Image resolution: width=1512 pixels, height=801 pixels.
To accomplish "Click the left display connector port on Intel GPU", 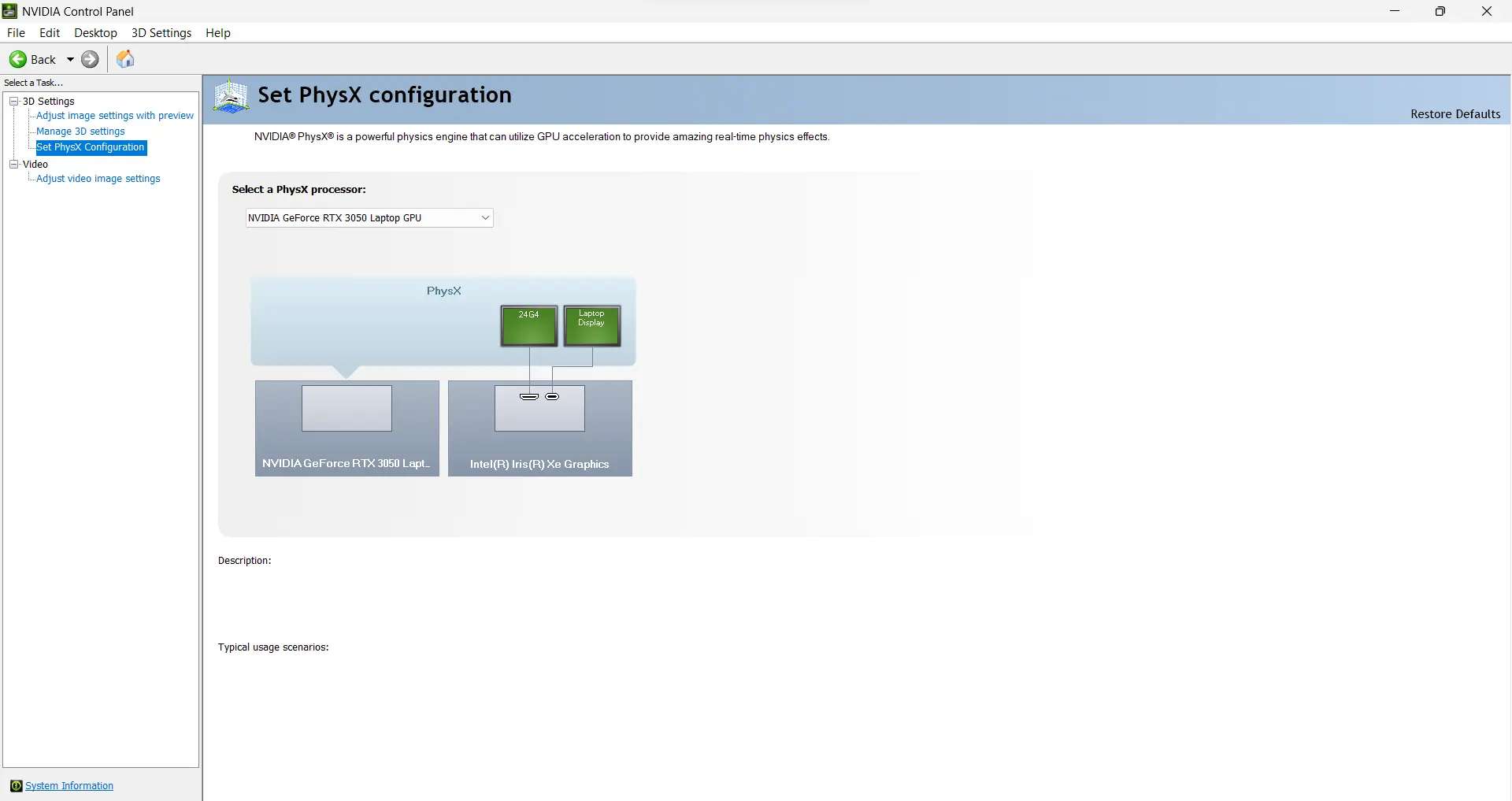I will 529,396.
